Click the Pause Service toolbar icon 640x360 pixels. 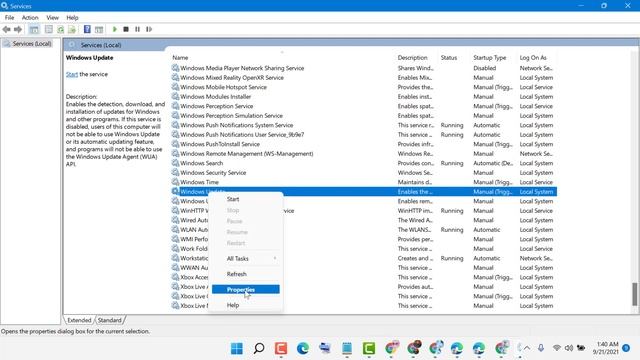(138, 29)
